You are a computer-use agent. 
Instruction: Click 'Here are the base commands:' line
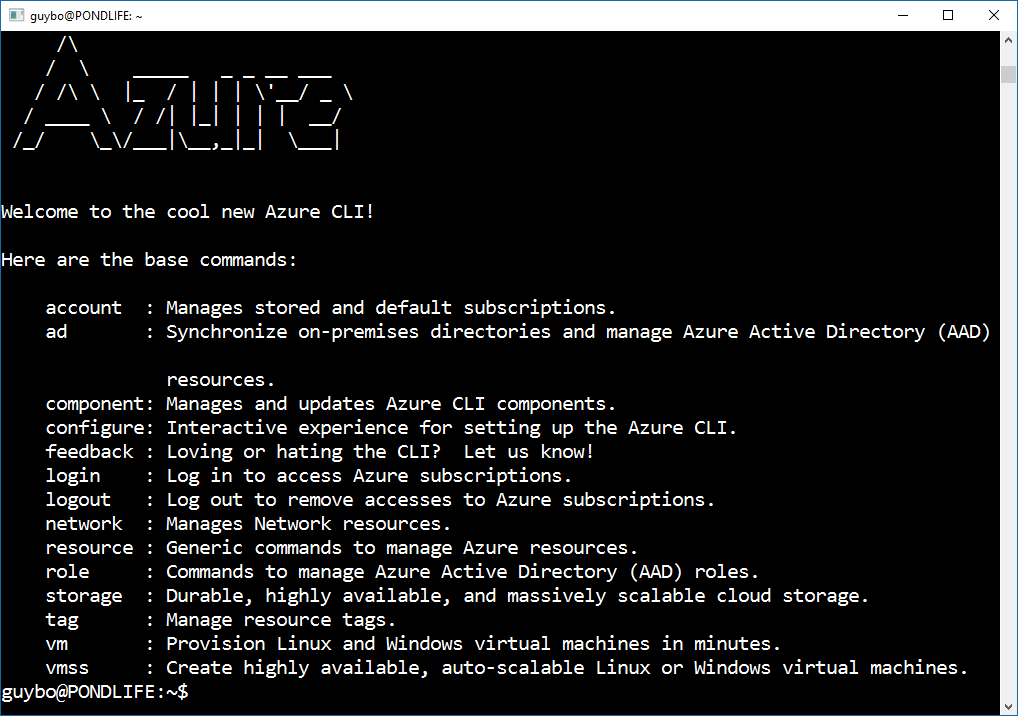pos(149,260)
